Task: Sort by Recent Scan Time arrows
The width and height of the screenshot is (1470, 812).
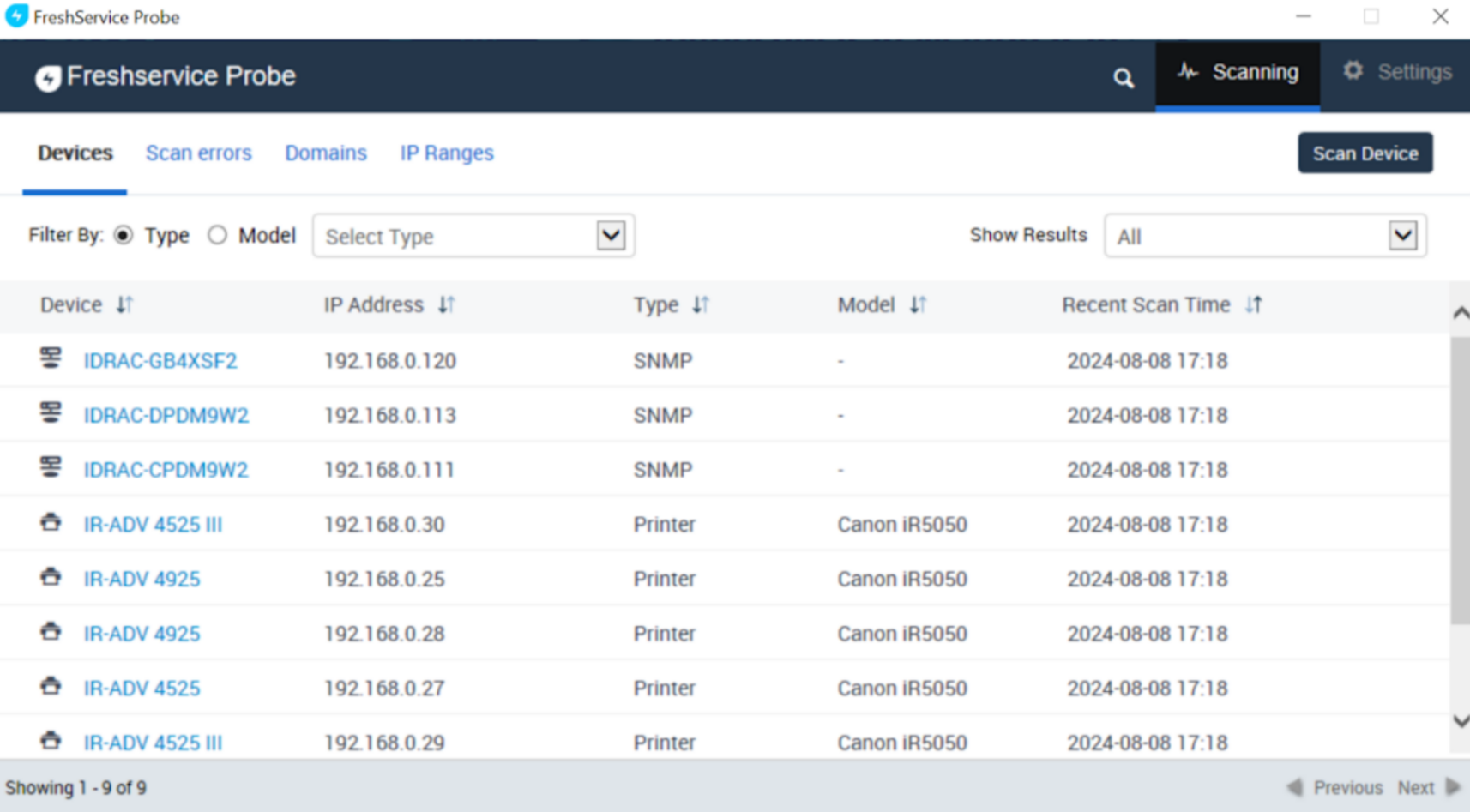Action: [x=1254, y=305]
